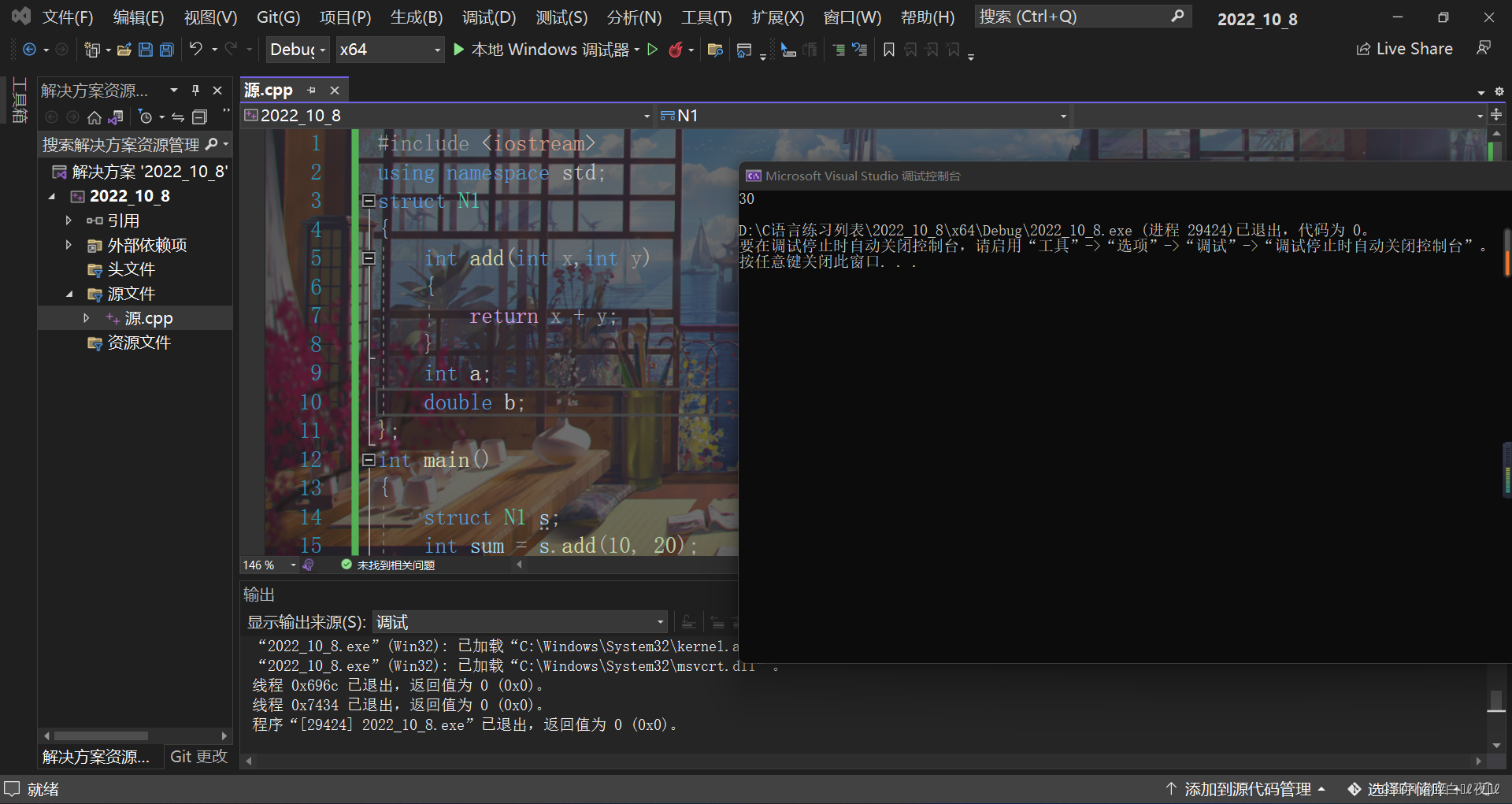The image size is (1512, 804).
Task: Click the save all icon
Action: click(x=167, y=50)
